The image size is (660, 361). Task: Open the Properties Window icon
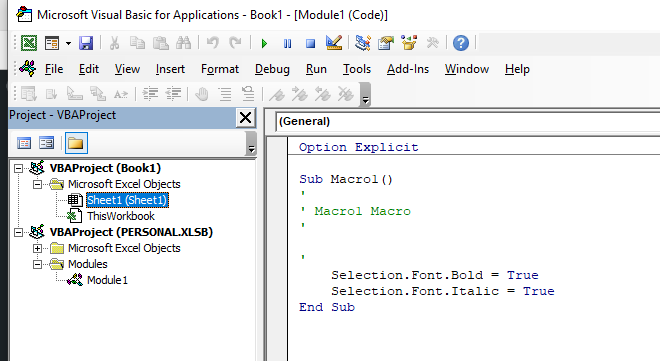coord(386,43)
